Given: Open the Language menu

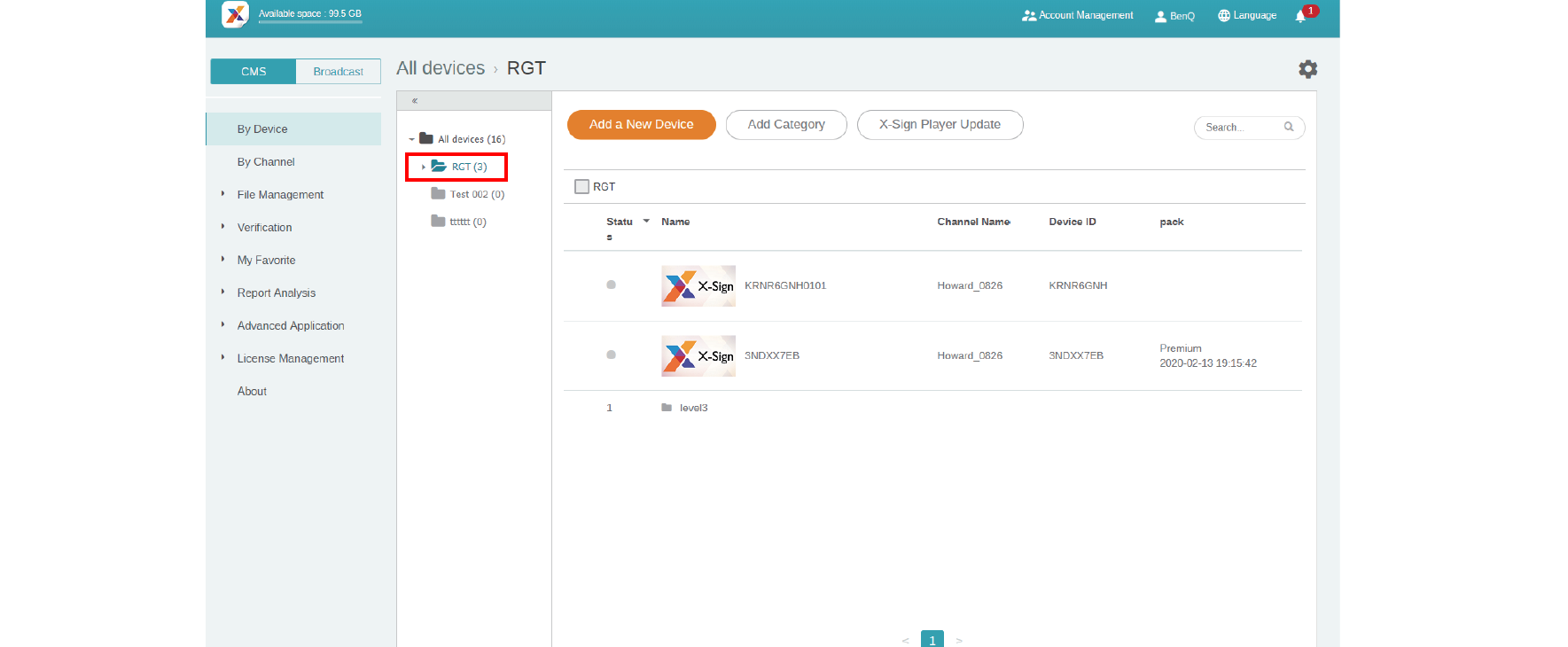Looking at the screenshot, I should (1247, 16).
